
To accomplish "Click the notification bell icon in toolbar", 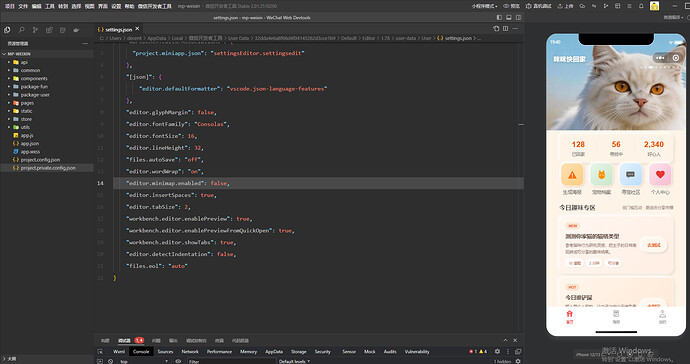I will tap(641, 6).
